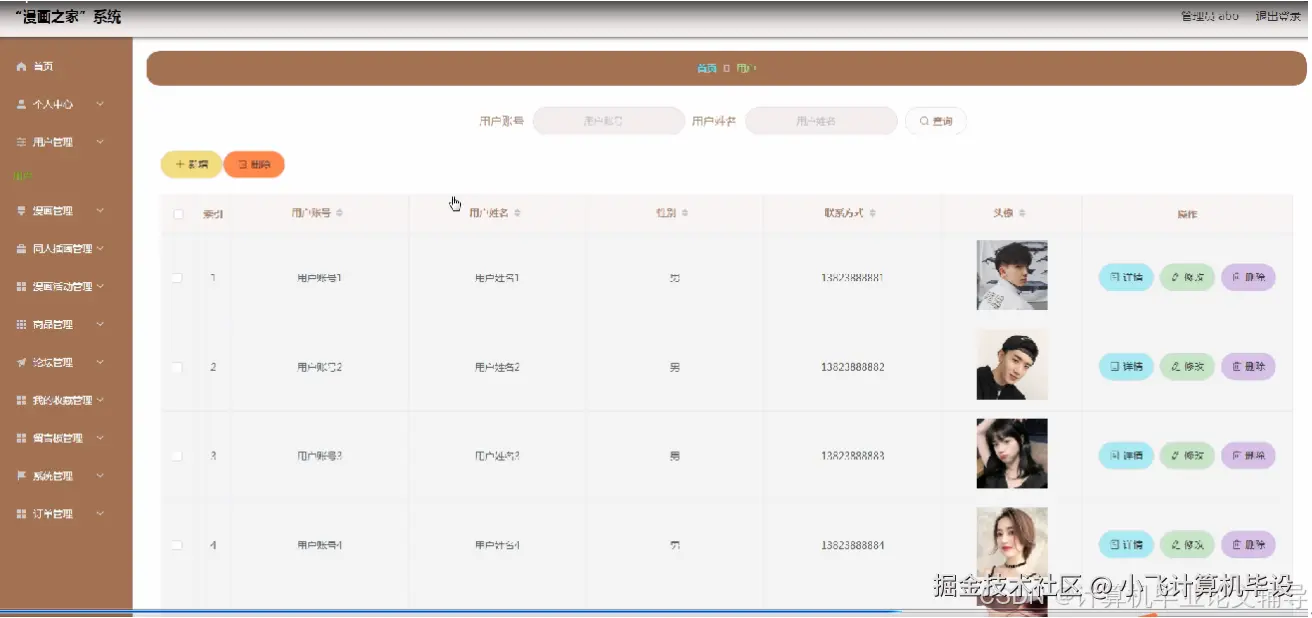Click 详情 button for 用户账号4
1312x618 pixels.
(1126, 545)
